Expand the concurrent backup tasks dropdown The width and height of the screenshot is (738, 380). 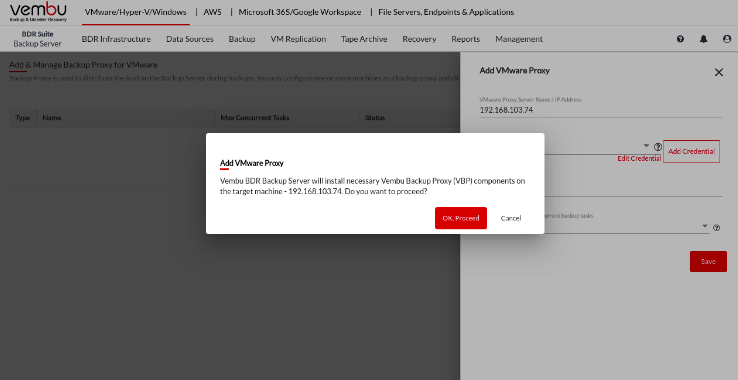coord(705,226)
